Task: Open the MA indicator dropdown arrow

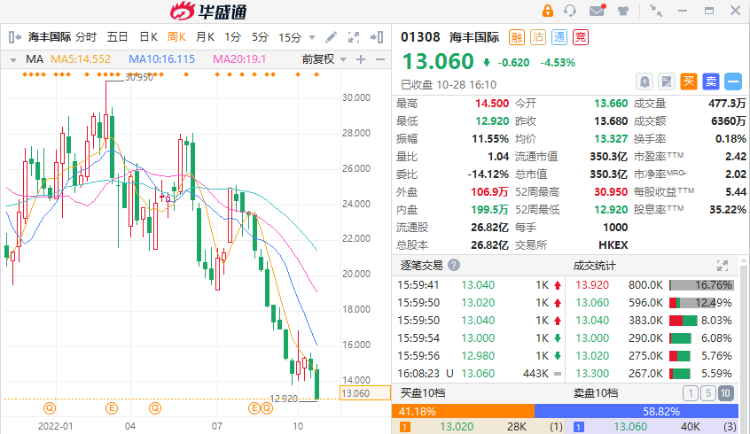Action: pyautogui.click(x=13, y=60)
